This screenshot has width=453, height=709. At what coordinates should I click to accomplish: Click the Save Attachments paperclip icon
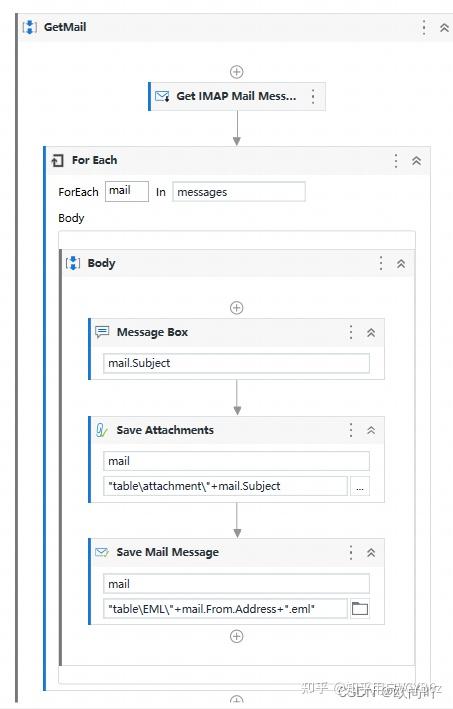[x=102, y=430]
